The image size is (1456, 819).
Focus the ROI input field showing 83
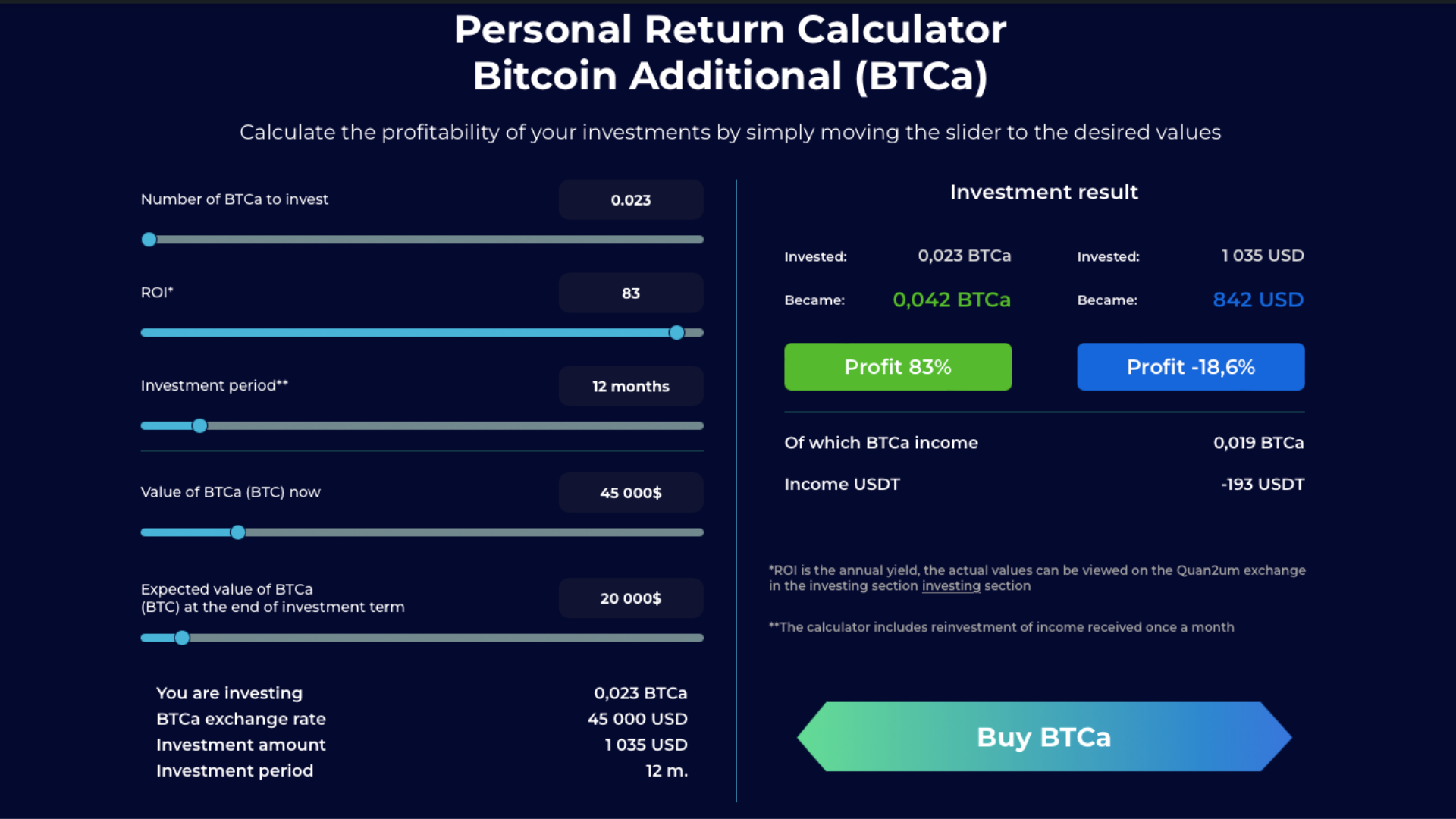pyautogui.click(x=631, y=293)
